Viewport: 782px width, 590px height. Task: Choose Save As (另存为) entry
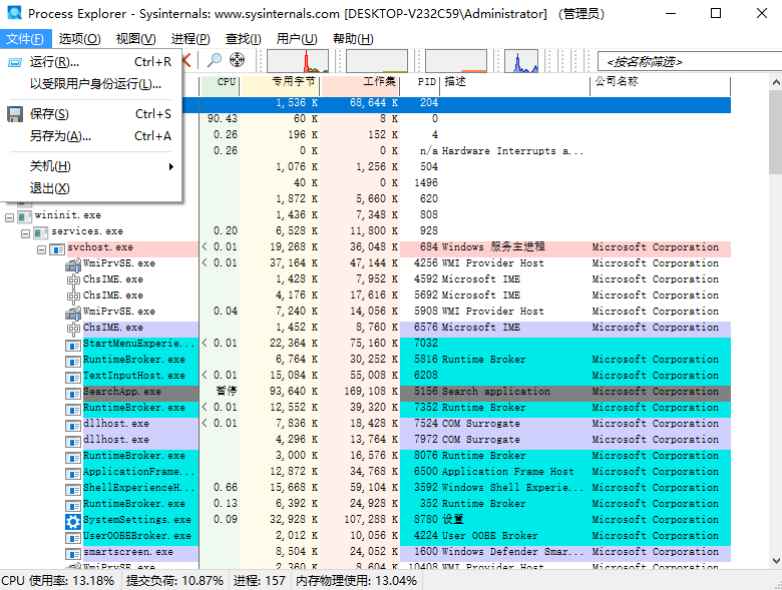point(91,136)
